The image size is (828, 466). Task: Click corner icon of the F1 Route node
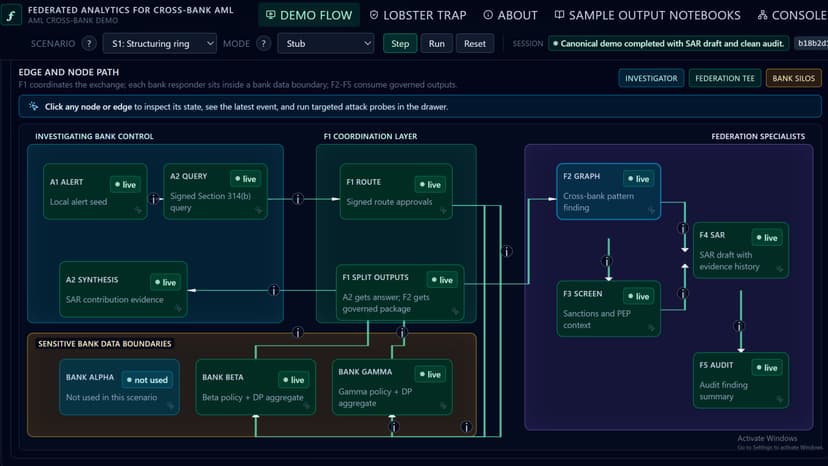coord(443,210)
